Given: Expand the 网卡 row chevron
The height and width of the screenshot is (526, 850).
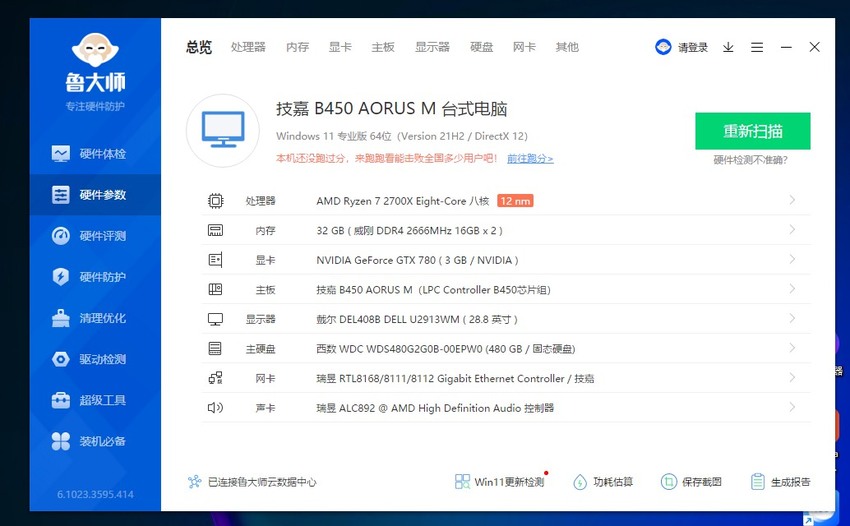Looking at the screenshot, I should tap(792, 377).
